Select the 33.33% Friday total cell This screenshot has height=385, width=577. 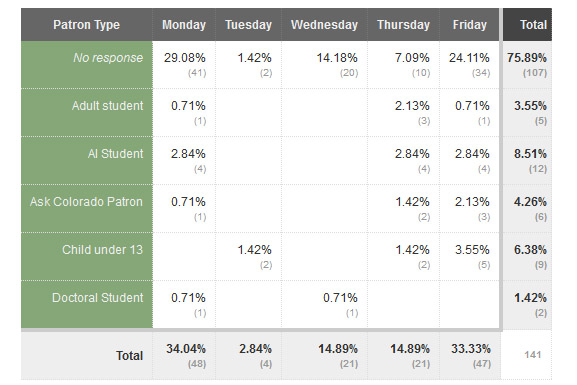tap(470, 356)
